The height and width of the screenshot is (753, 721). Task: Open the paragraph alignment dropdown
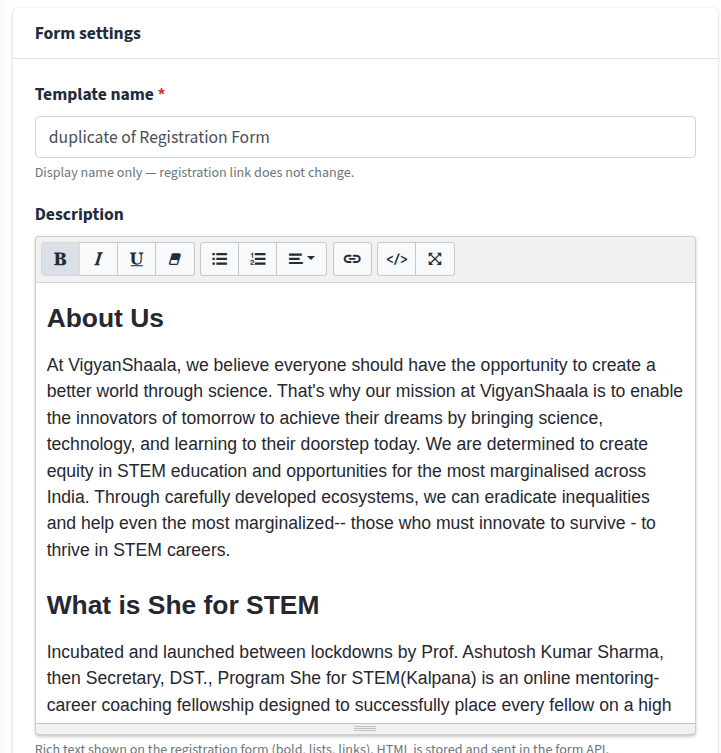point(301,259)
